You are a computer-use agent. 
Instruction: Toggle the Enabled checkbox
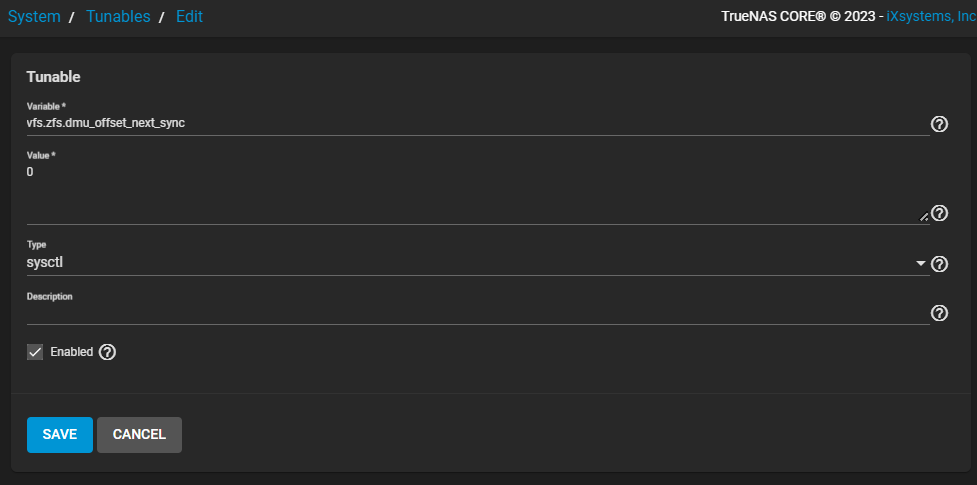coord(35,352)
